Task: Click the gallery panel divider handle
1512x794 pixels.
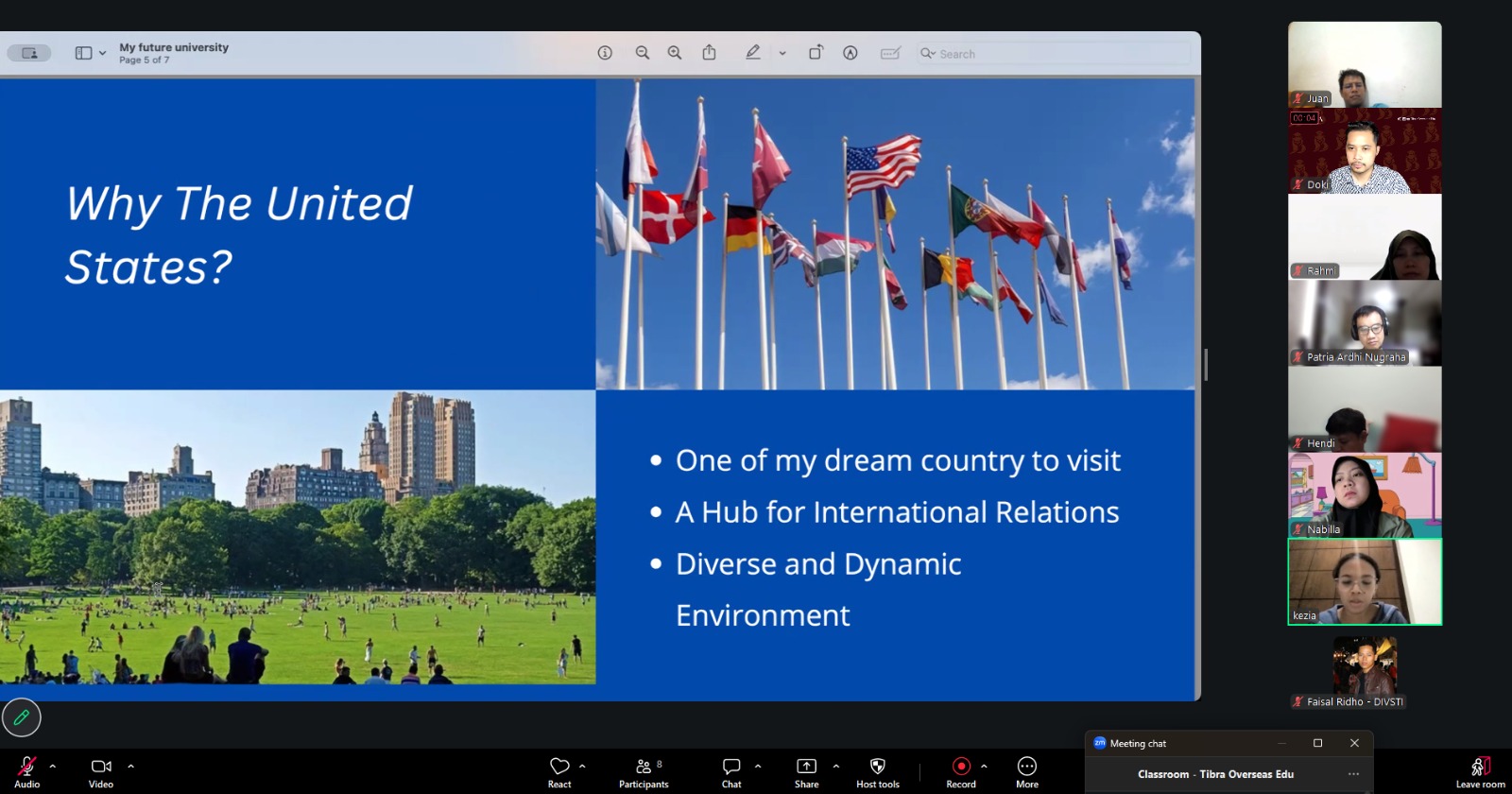Action: coord(1206,365)
